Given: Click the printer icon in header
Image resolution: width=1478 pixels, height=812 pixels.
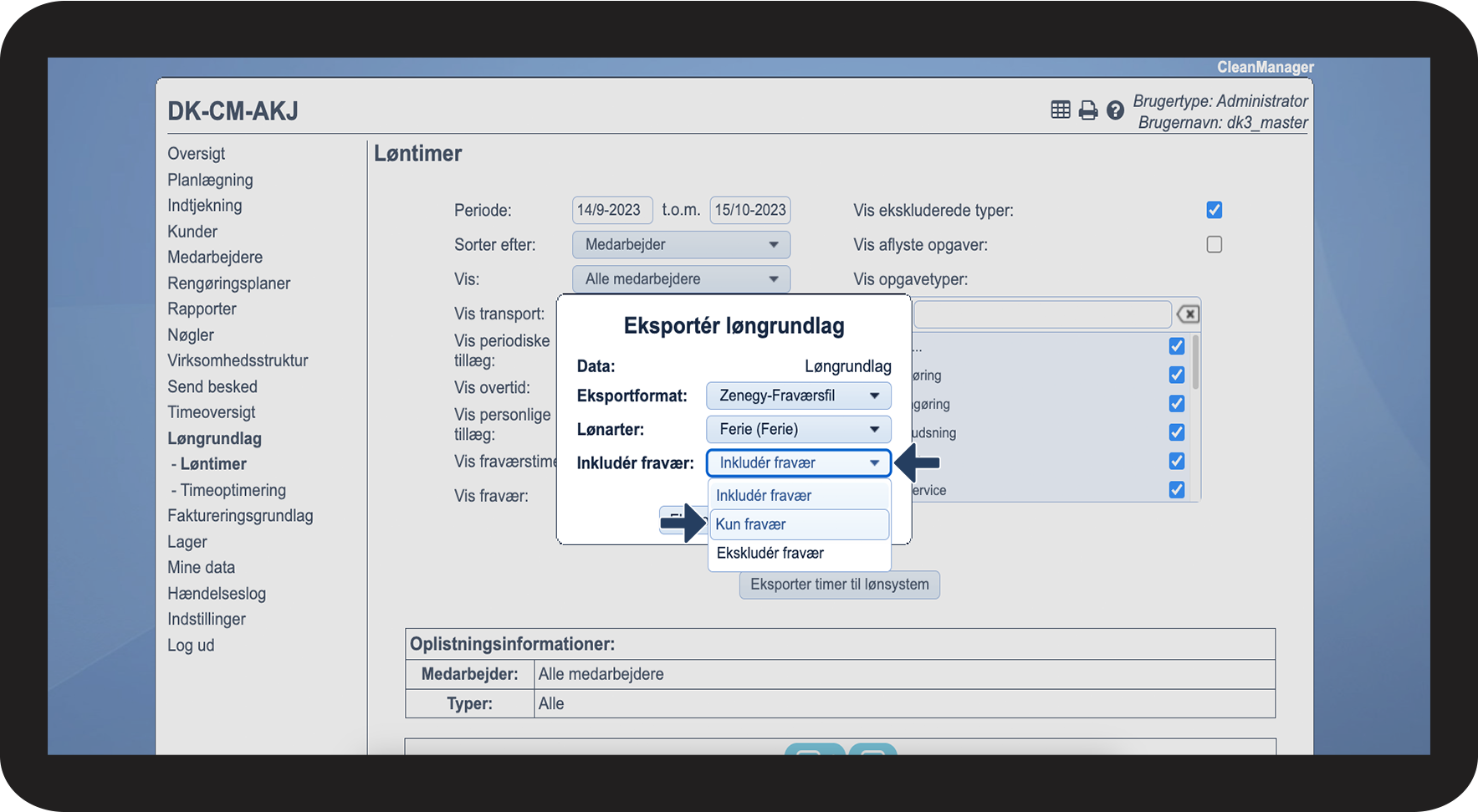Looking at the screenshot, I should pyautogui.click(x=1087, y=110).
